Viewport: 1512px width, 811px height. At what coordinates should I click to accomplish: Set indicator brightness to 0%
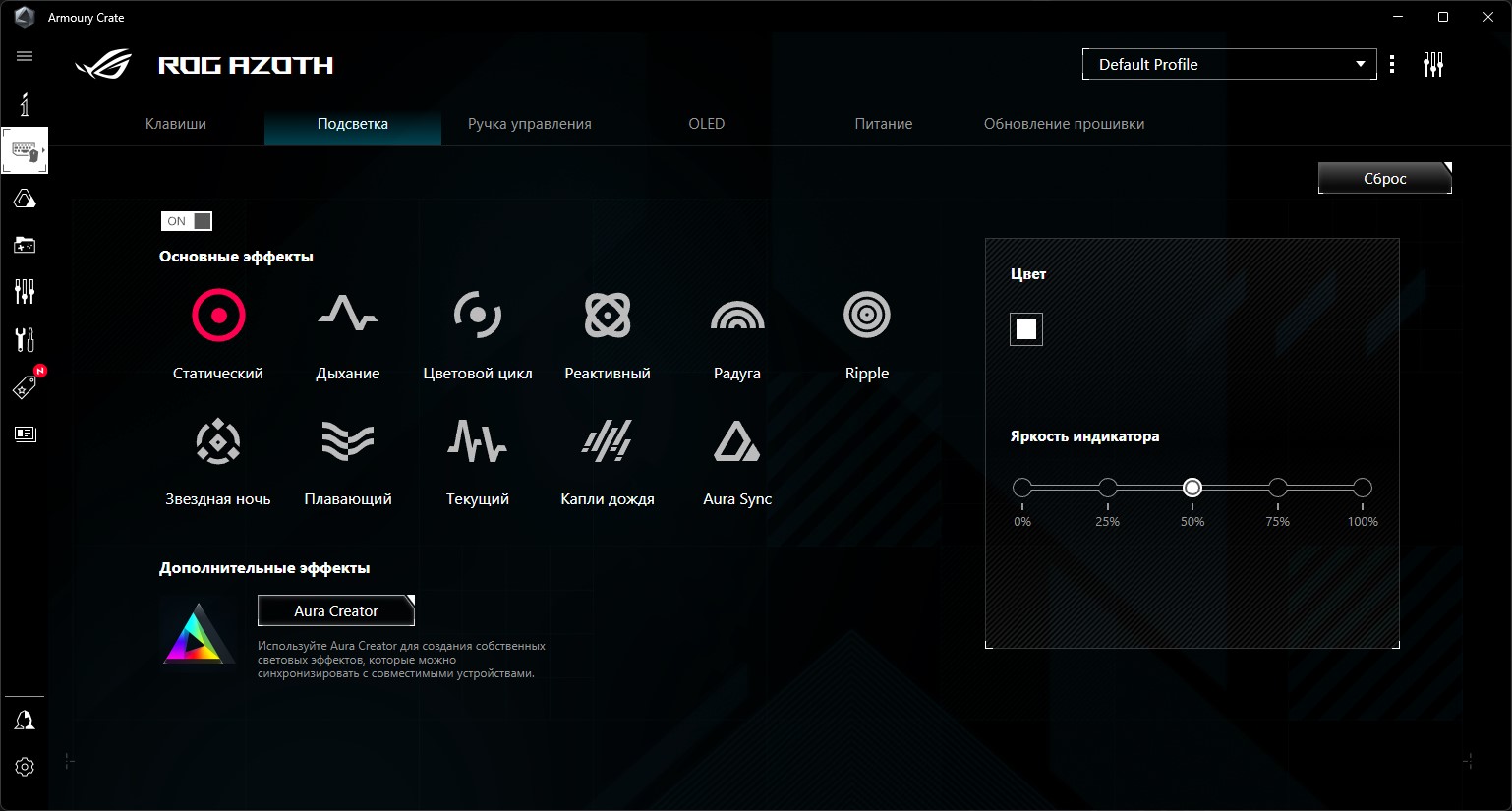(1022, 488)
